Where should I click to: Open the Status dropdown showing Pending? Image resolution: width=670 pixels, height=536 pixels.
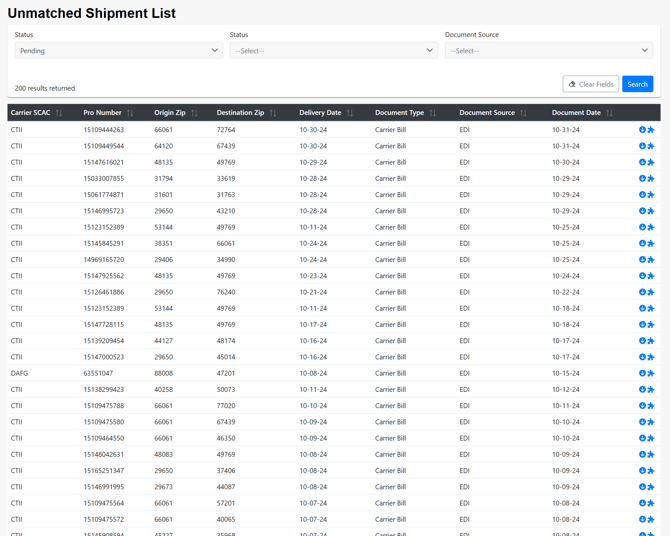click(x=118, y=50)
